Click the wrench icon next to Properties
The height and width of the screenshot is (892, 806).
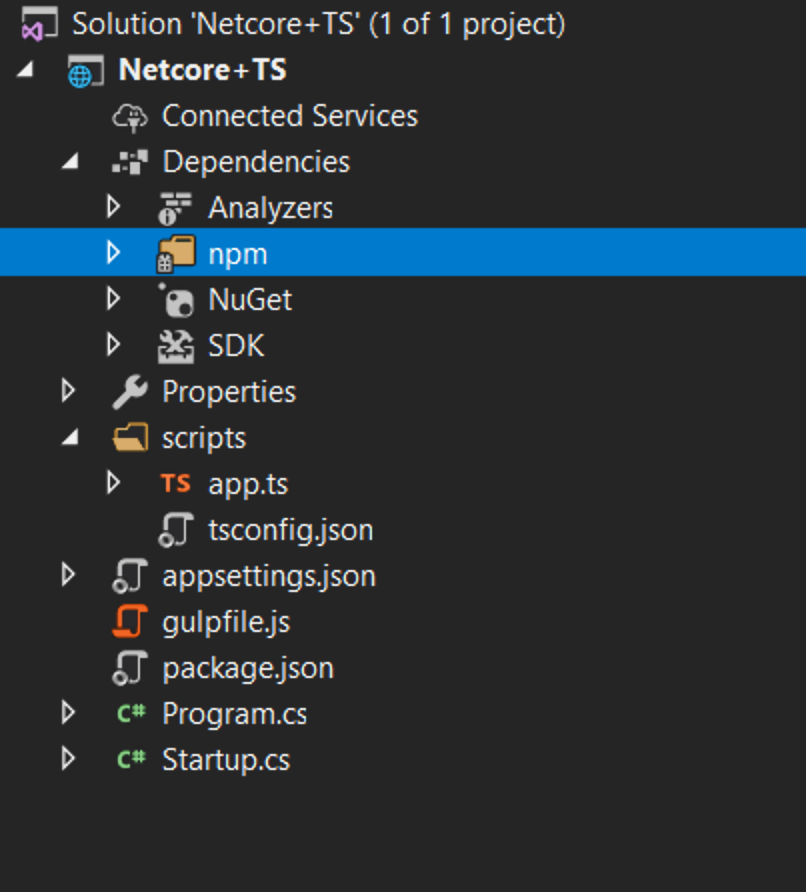[129, 391]
